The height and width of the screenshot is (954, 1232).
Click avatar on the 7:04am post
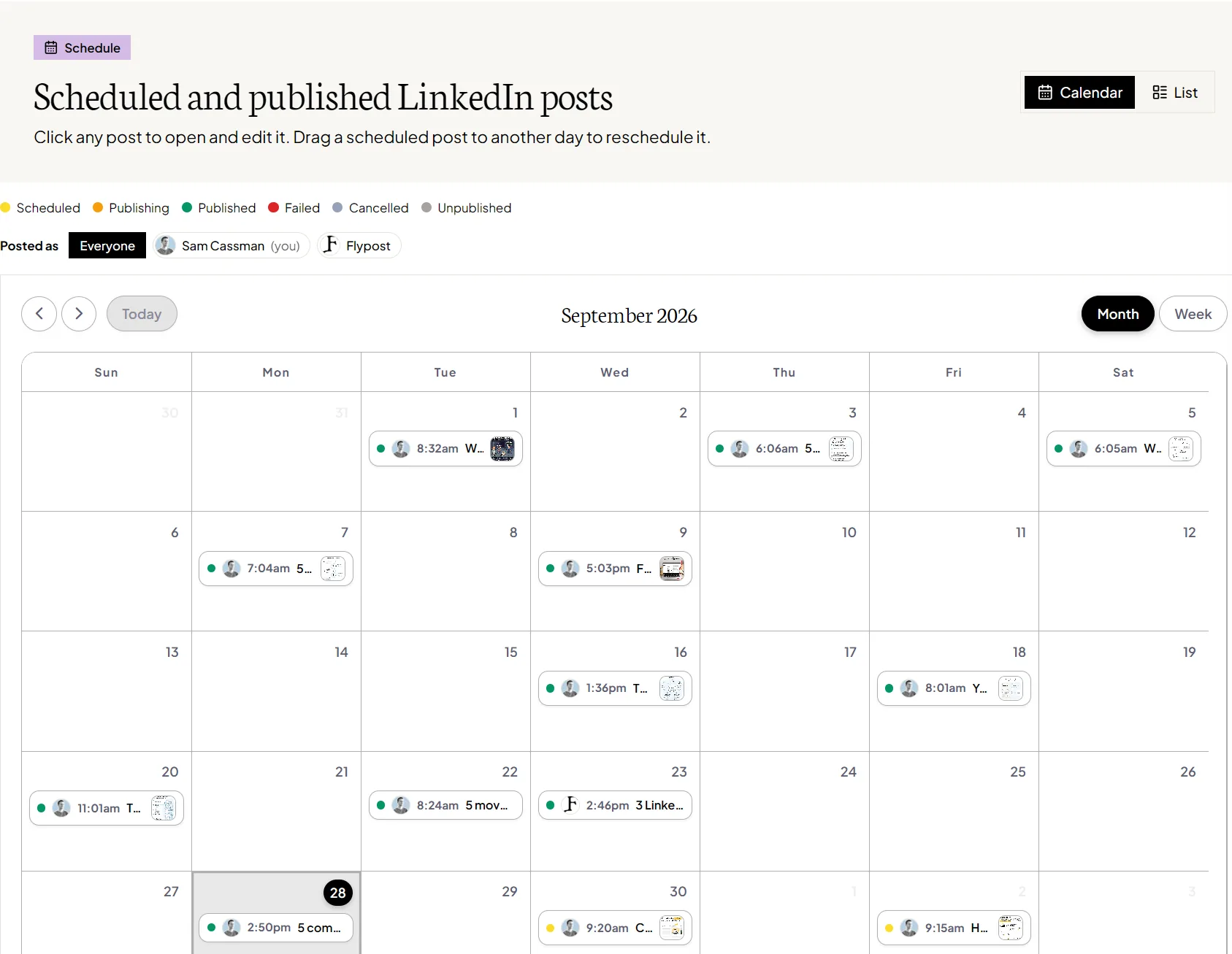232,569
